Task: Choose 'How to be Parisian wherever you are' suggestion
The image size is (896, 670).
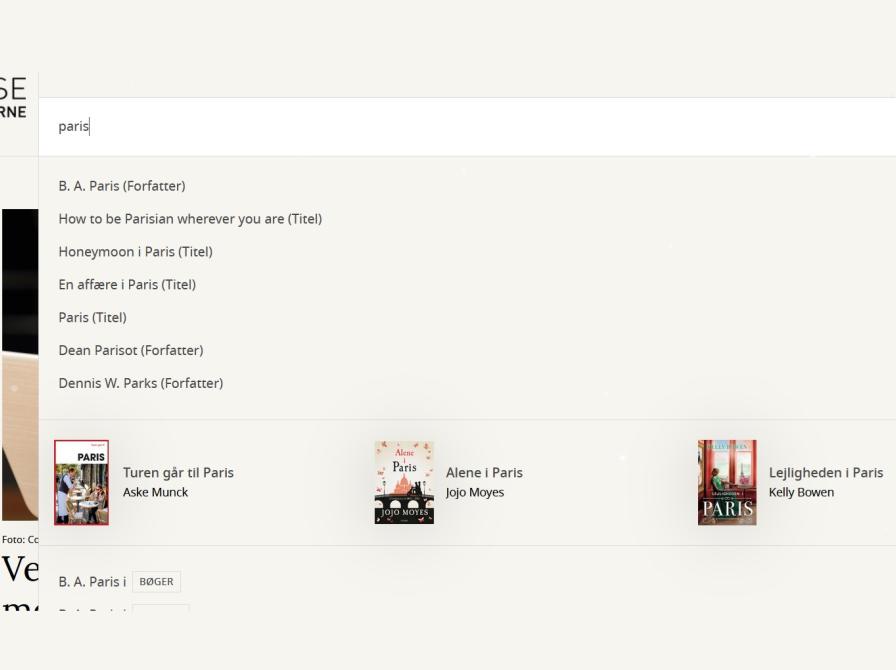Action: [190, 219]
